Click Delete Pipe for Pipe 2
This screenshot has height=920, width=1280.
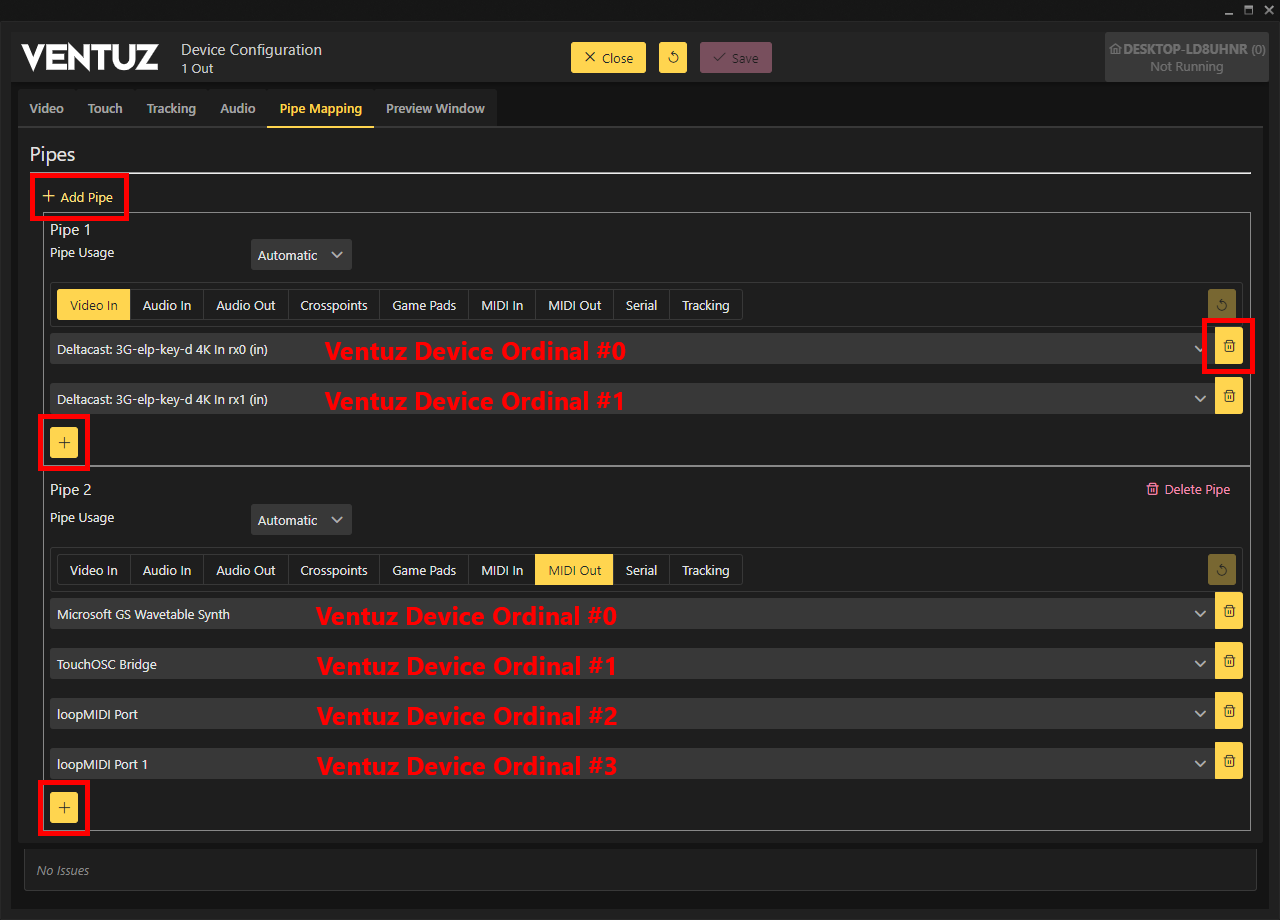click(x=1188, y=489)
